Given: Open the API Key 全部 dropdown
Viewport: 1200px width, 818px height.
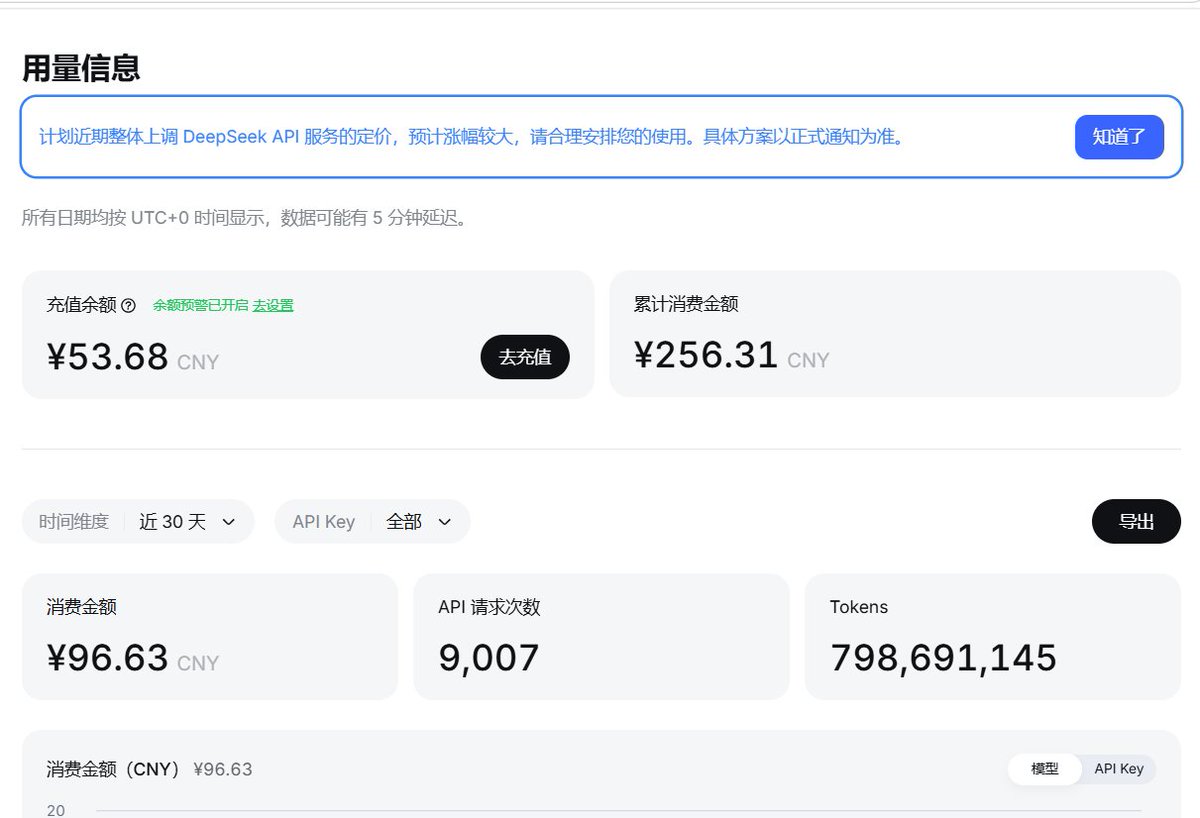Looking at the screenshot, I should click(372, 521).
